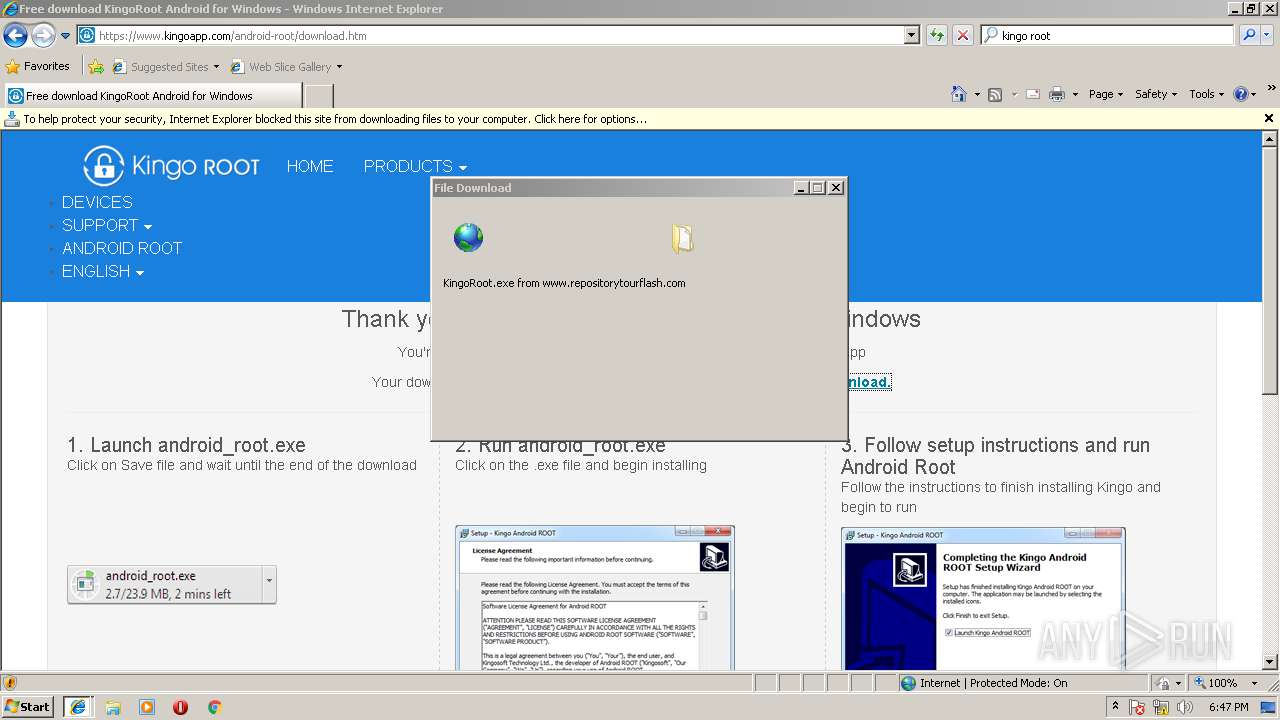This screenshot has width=1280, height=720.
Task: Click Internet Explorer taskbar icon
Action: [77, 707]
